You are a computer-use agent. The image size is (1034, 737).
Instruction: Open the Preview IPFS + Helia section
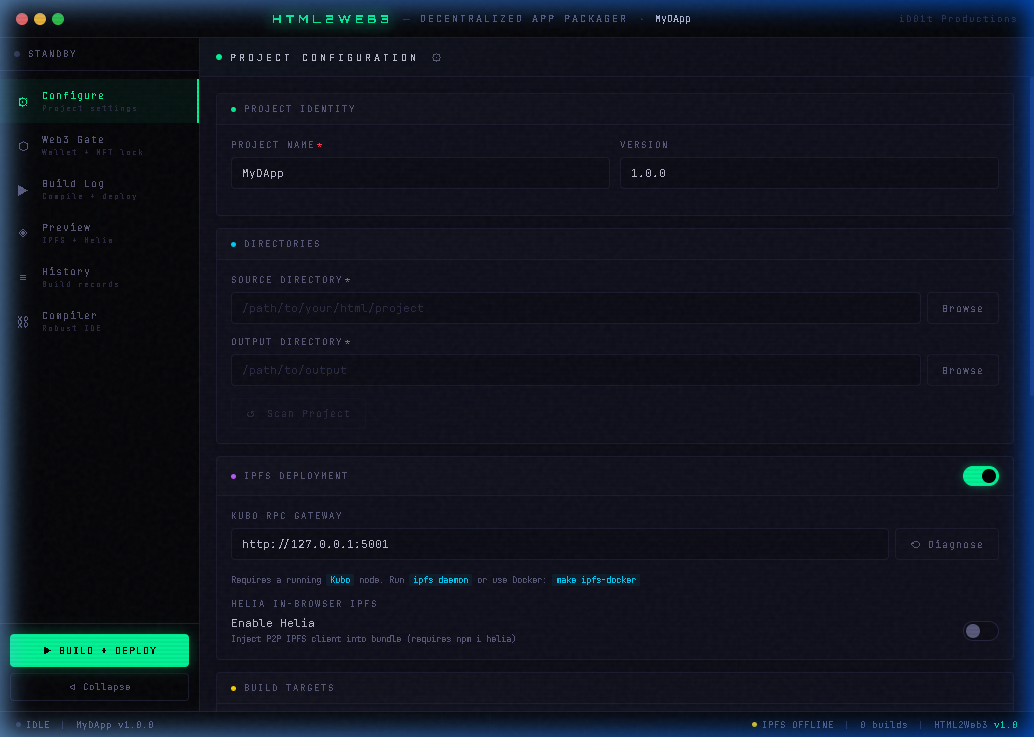pos(99,233)
